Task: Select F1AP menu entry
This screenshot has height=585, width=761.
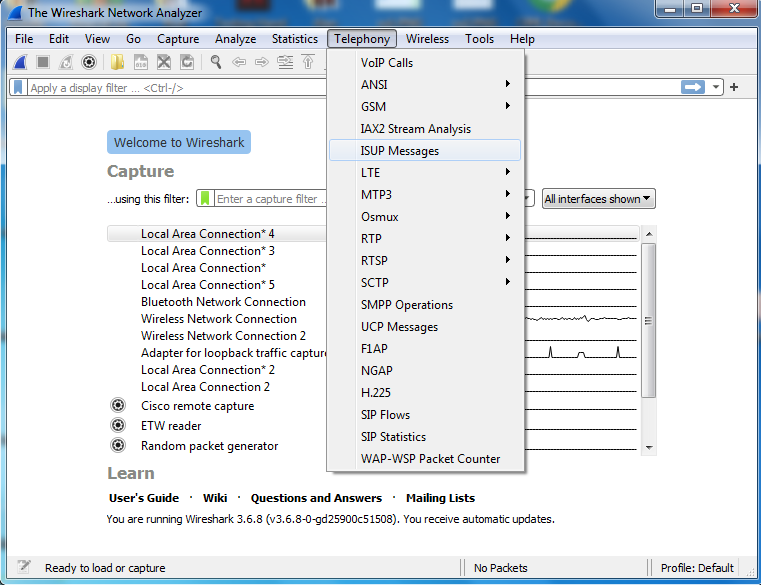Action: click(425, 349)
